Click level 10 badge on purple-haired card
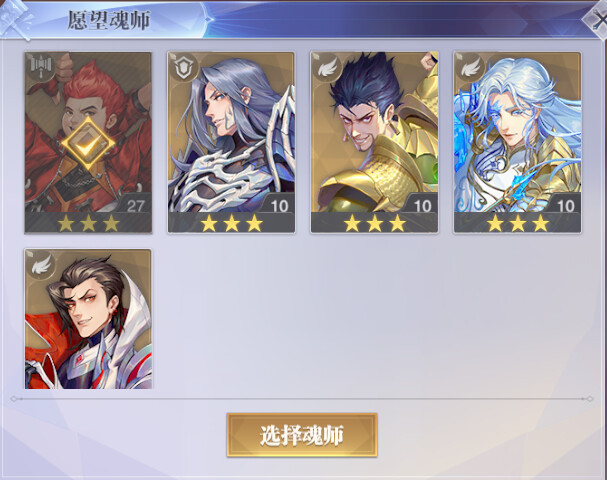Image resolution: width=607 pixels, height=480 pixels. point(279,206)
